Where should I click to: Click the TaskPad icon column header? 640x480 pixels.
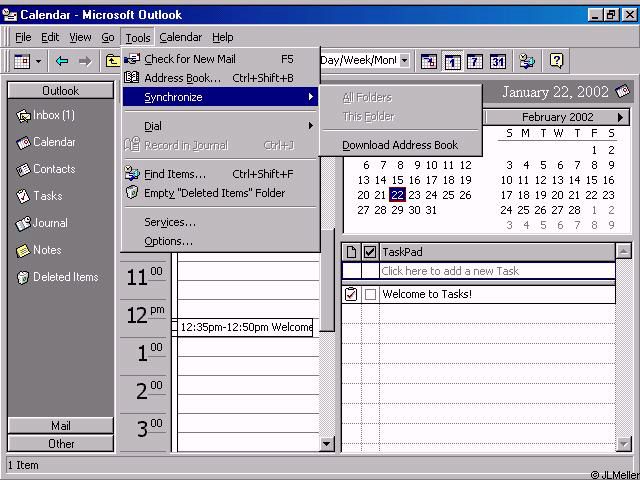pos(351,252)
